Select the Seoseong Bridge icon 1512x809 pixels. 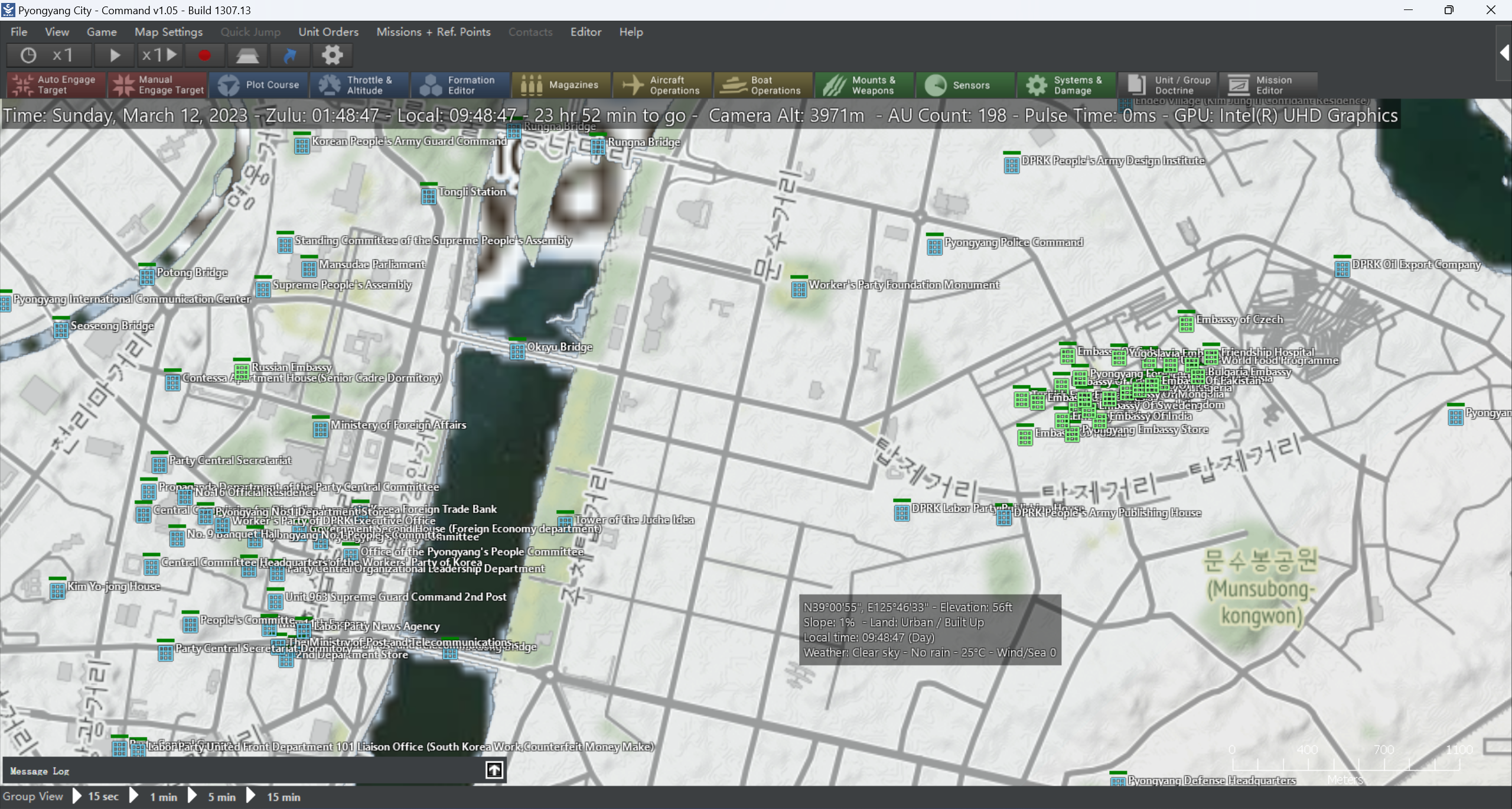pyautogui.click(x=61, y=329)
